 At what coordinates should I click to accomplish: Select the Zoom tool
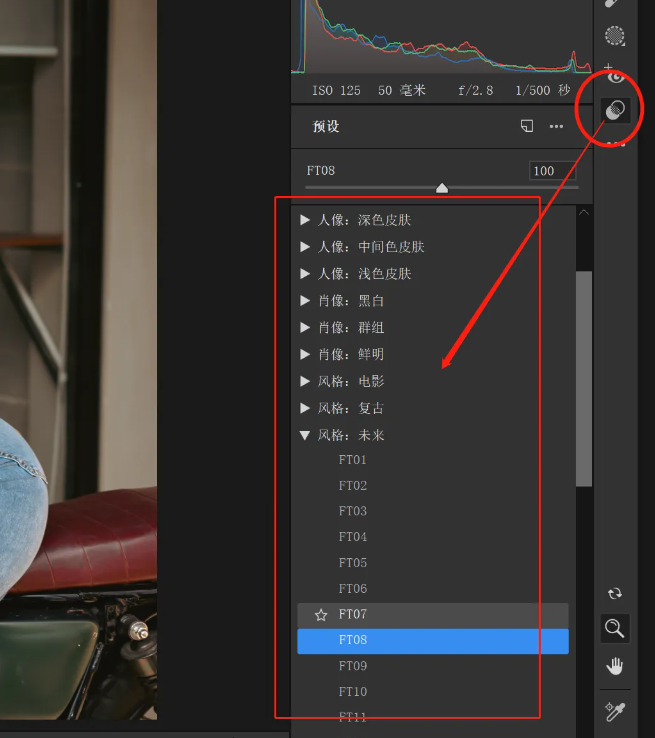pos(615,628)
